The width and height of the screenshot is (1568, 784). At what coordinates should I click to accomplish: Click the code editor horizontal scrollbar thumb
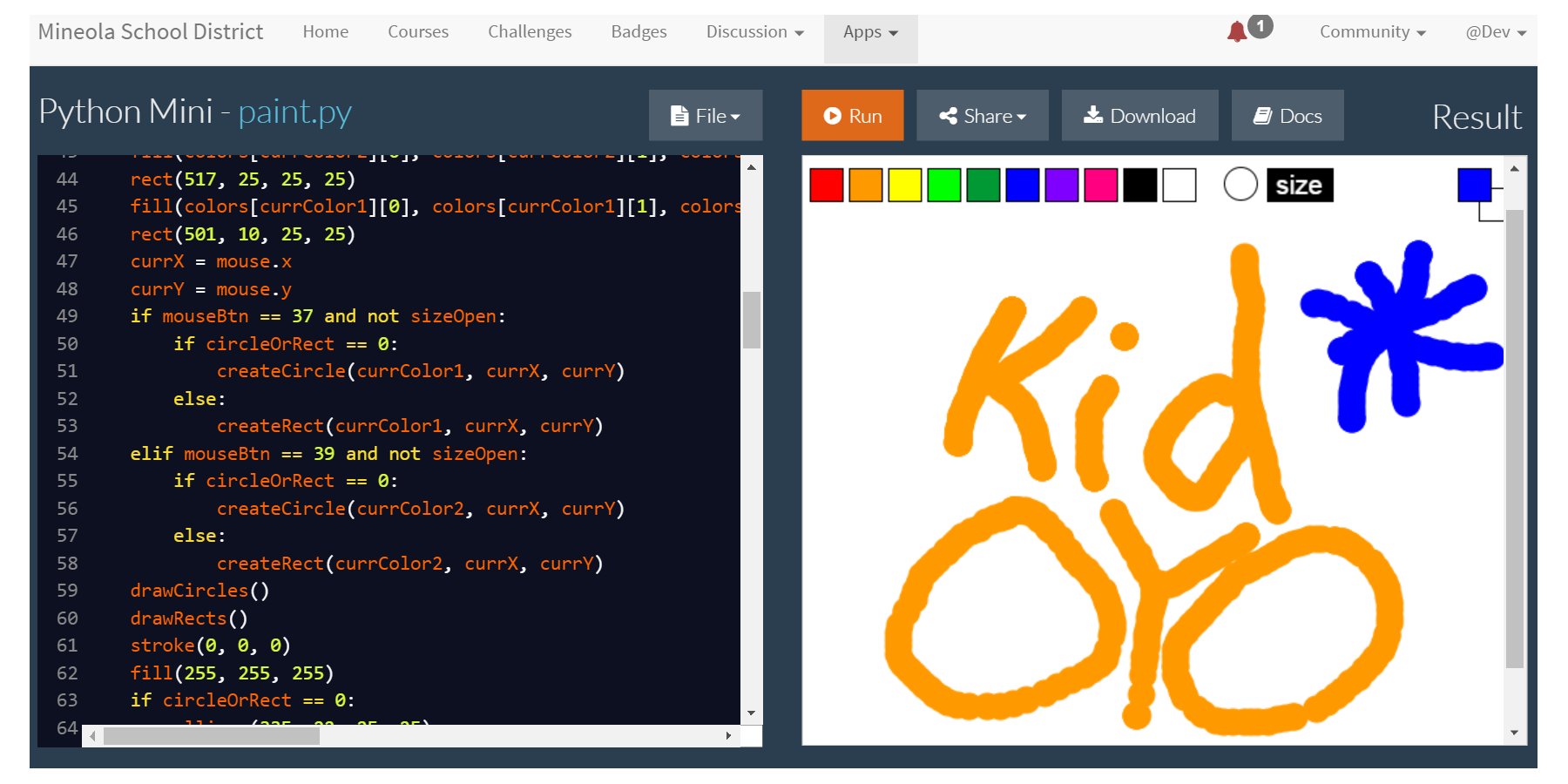(212, 736)
